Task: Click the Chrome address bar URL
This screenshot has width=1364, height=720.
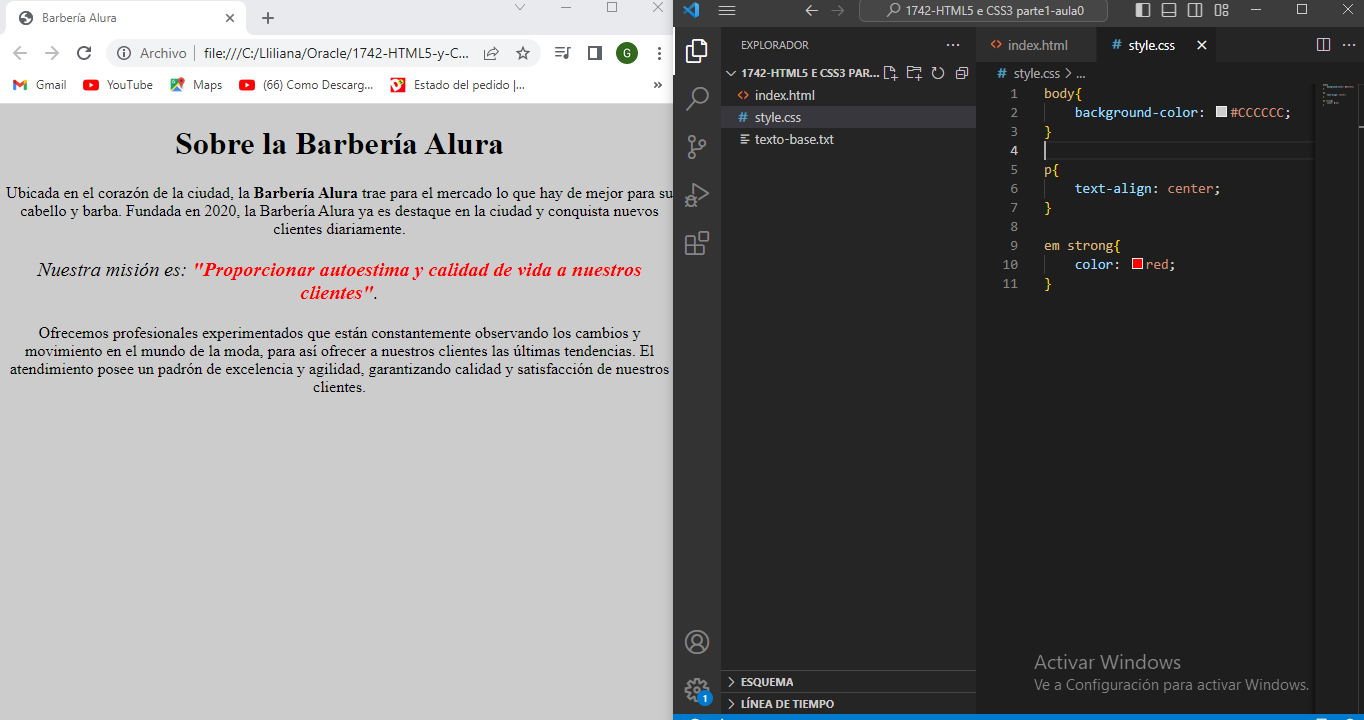Action: [336, 53]
